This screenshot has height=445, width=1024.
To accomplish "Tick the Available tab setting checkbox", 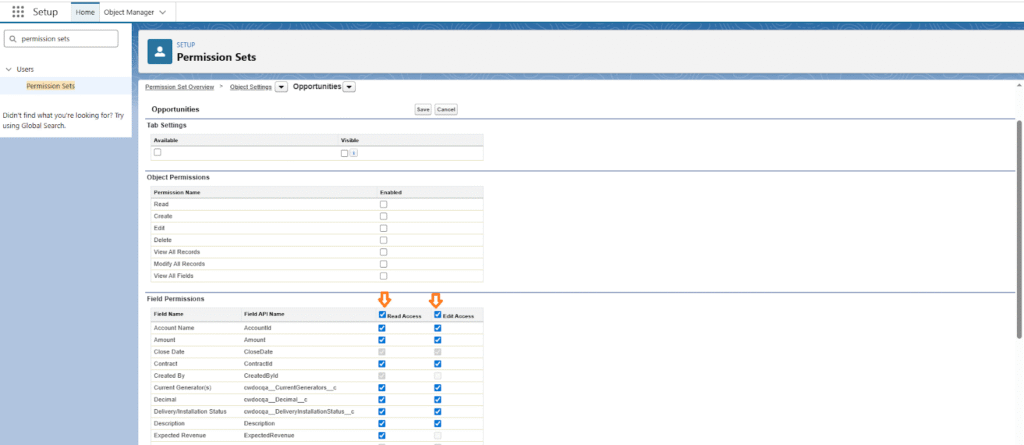I will pyautogui.click(x=157, y=152).
